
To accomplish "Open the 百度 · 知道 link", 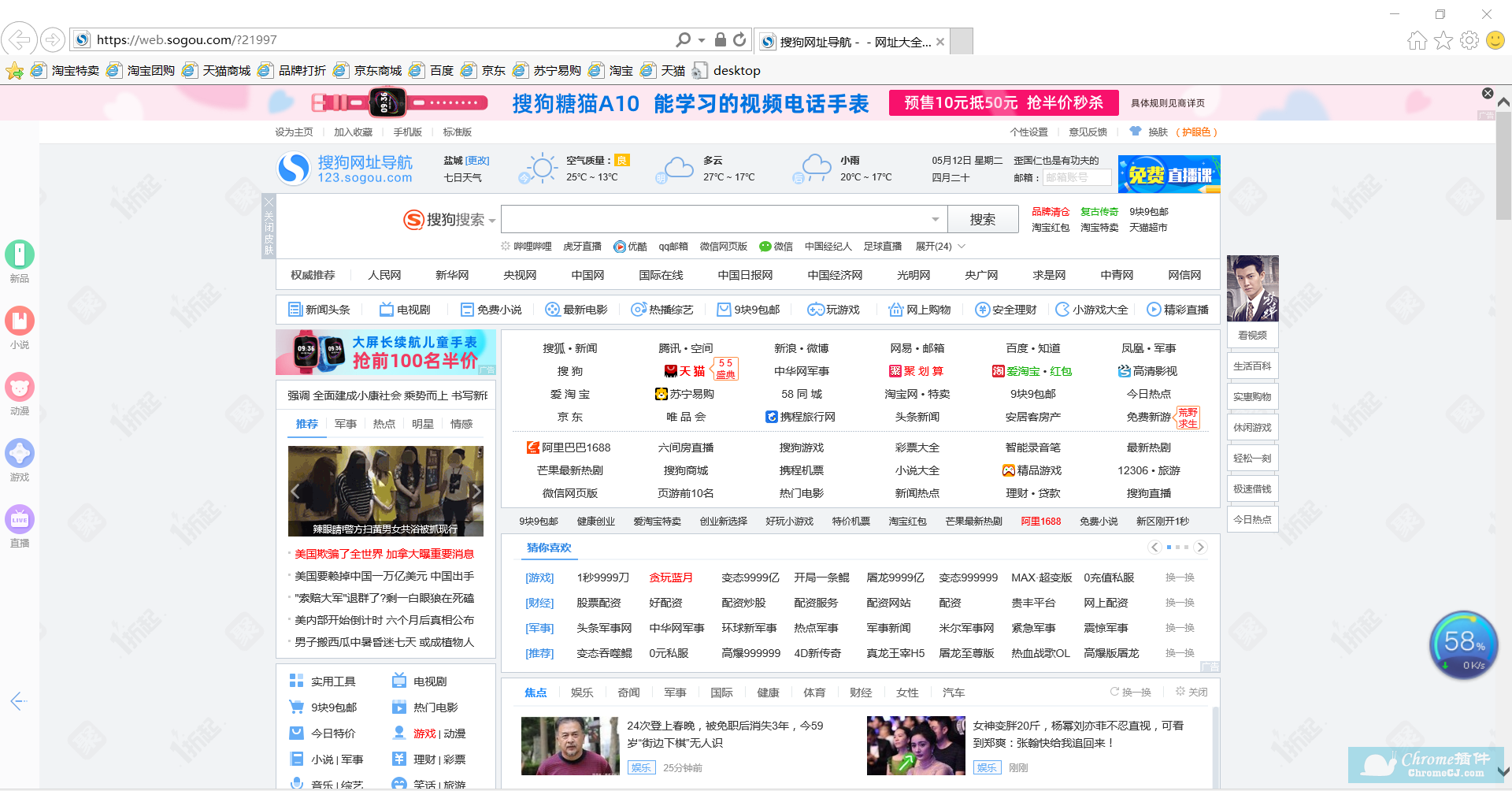I will click(1033, 348).
